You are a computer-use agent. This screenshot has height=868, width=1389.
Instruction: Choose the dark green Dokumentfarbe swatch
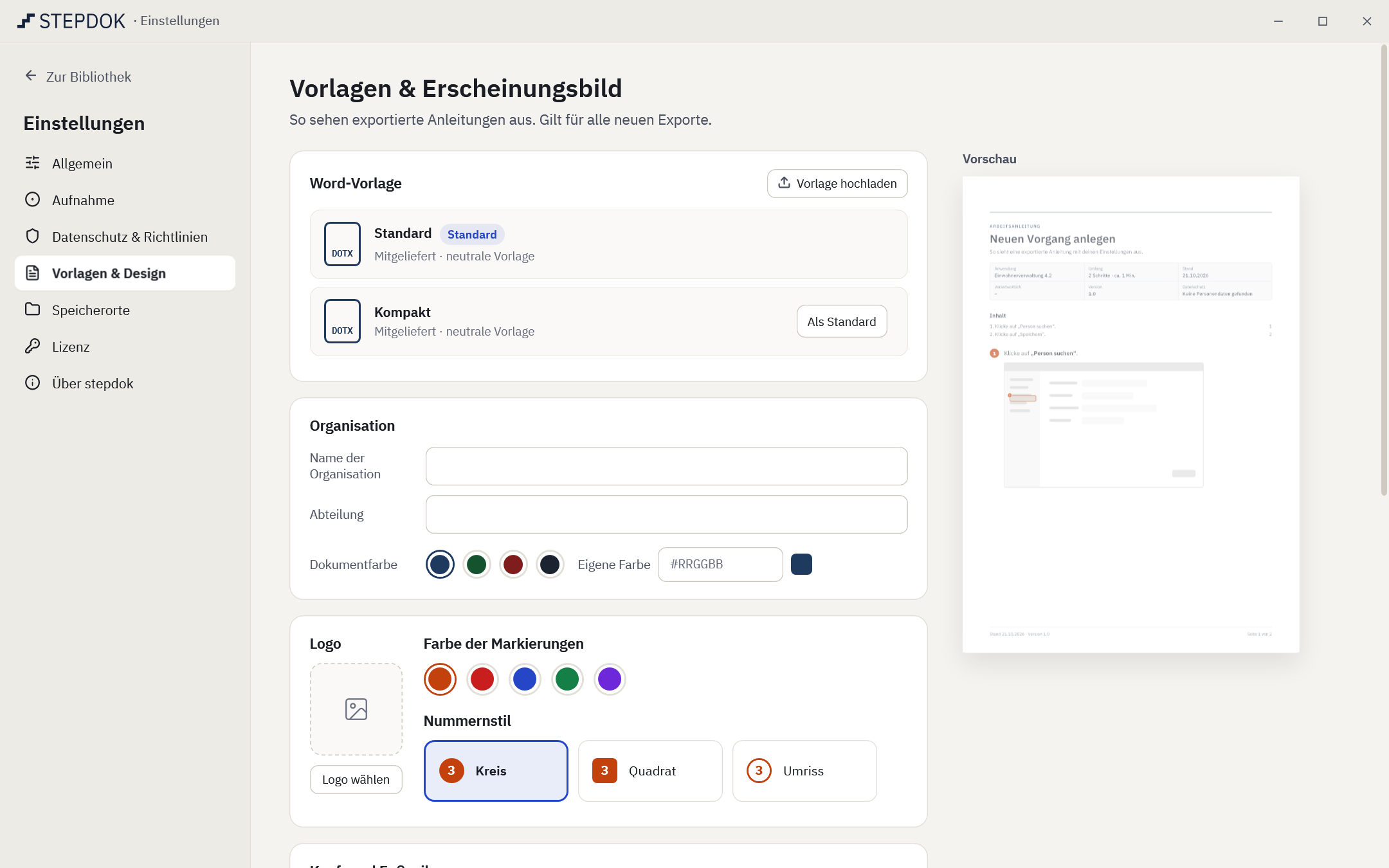click(x=477, y=565)
